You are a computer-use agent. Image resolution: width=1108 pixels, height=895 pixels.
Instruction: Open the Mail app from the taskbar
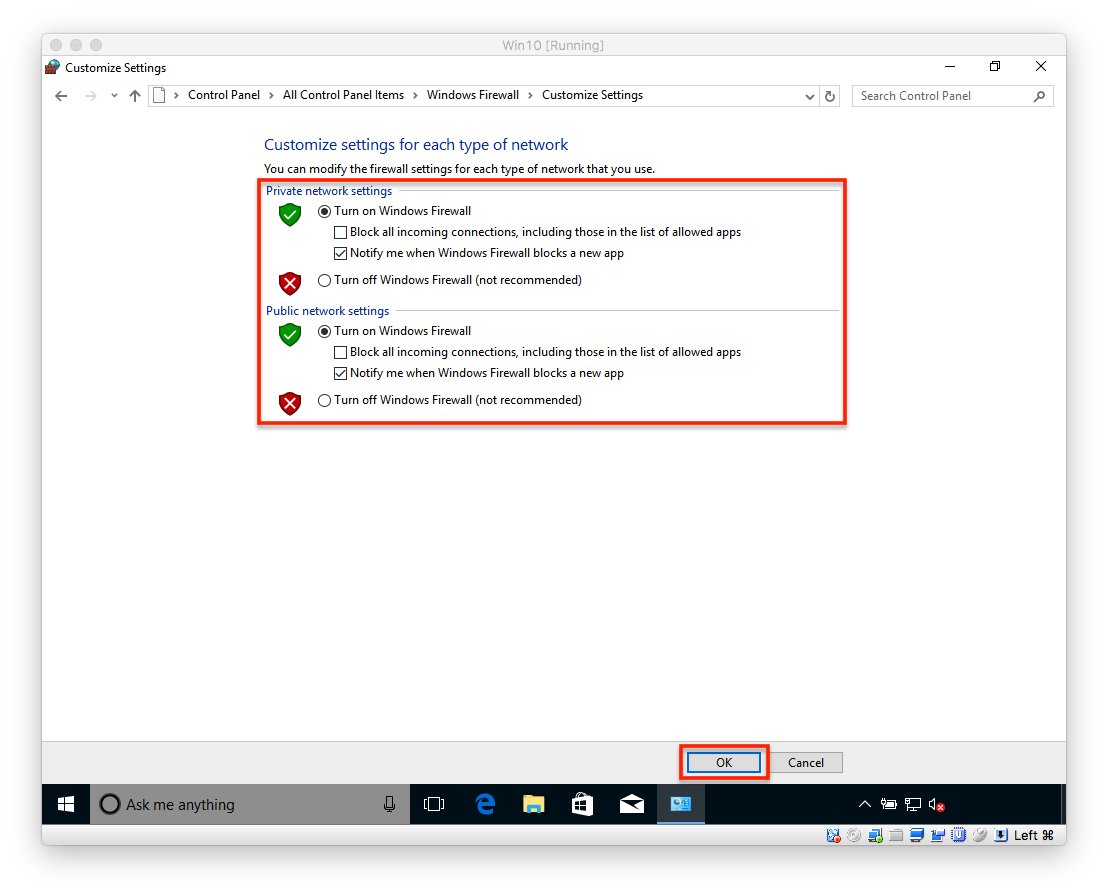(632, 804)
